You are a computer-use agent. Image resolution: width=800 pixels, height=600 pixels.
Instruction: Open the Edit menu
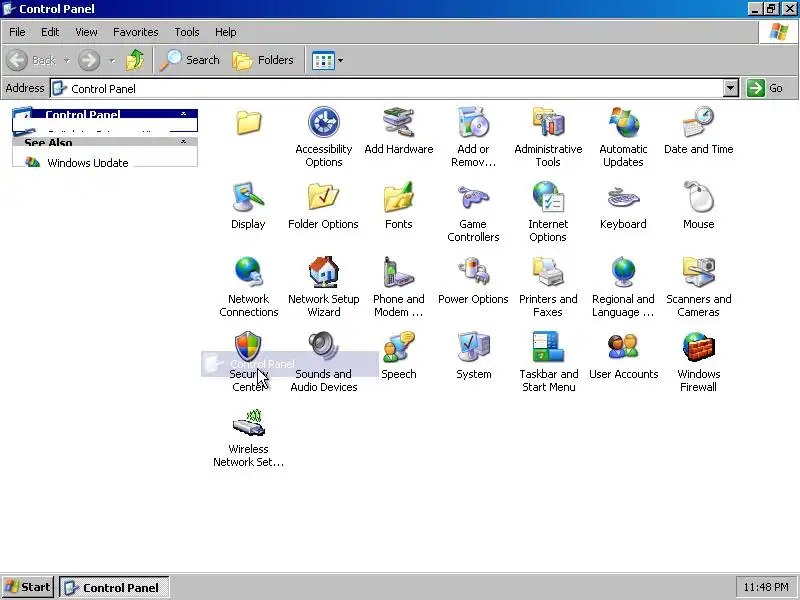pyautogui.click(x=50, y=32)
